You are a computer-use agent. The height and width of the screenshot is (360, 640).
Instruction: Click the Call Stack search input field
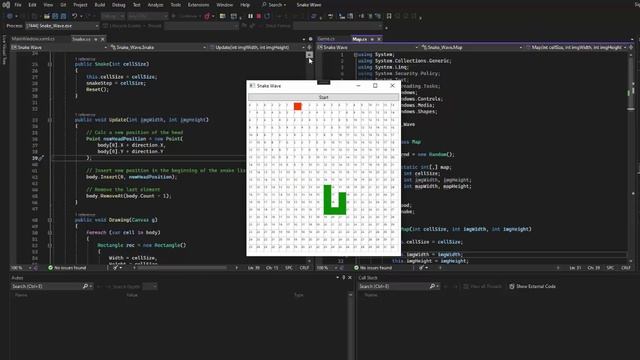pyautogui.click(x=393, y=287)
